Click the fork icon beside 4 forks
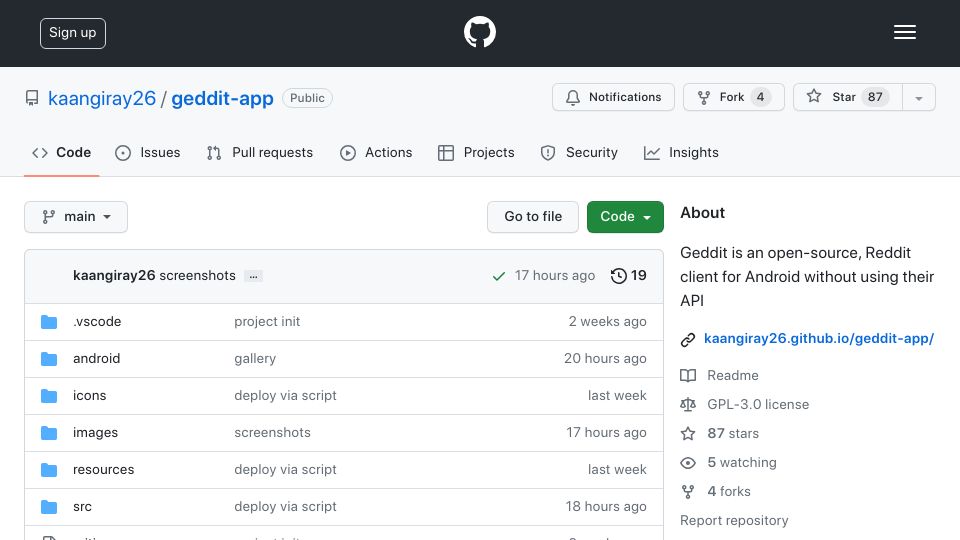The width and height of the screenshot is (960, 540). [x=688, y=492]
